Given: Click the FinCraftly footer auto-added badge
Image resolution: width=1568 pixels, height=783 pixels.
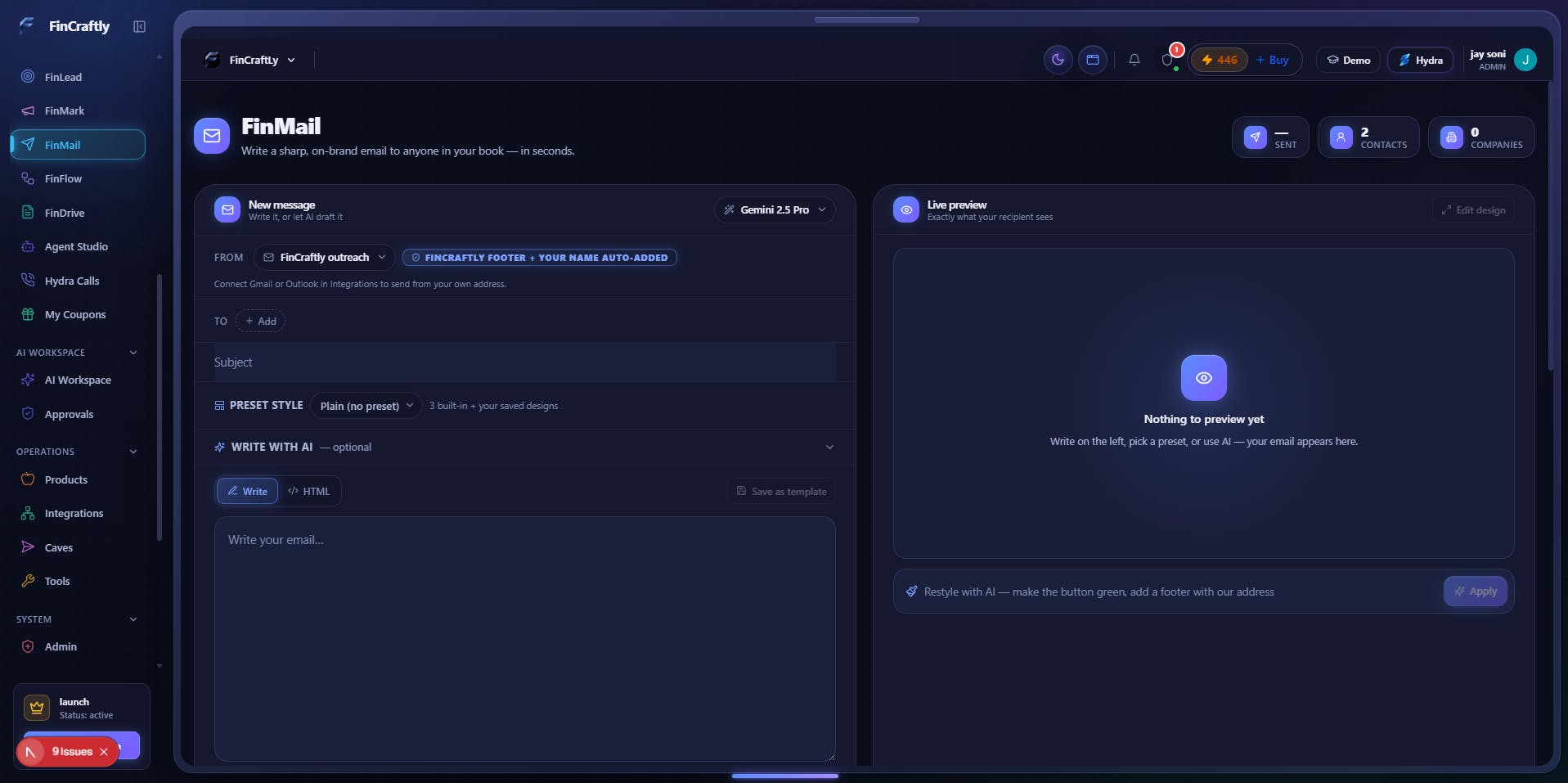Looking at the screenshot, I should point(540,258).
